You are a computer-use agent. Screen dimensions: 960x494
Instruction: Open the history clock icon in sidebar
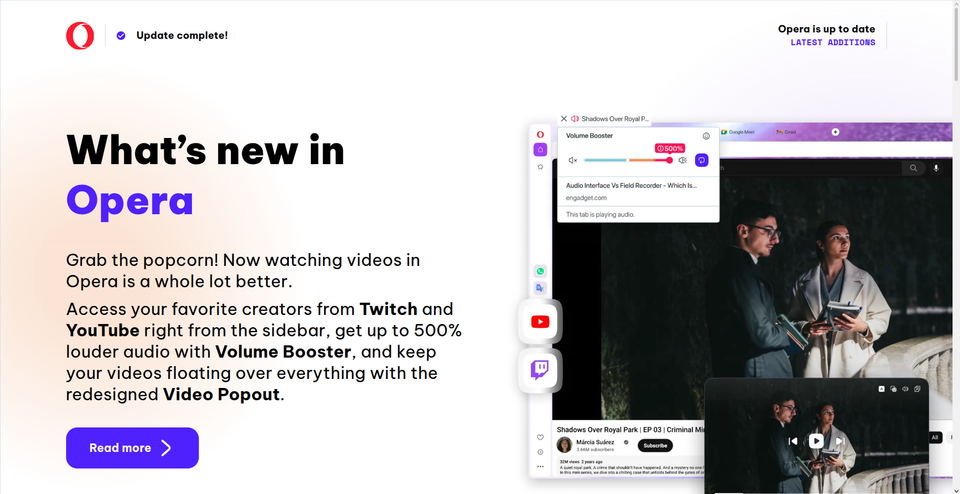pyautogui.click(x=540, y=452)
